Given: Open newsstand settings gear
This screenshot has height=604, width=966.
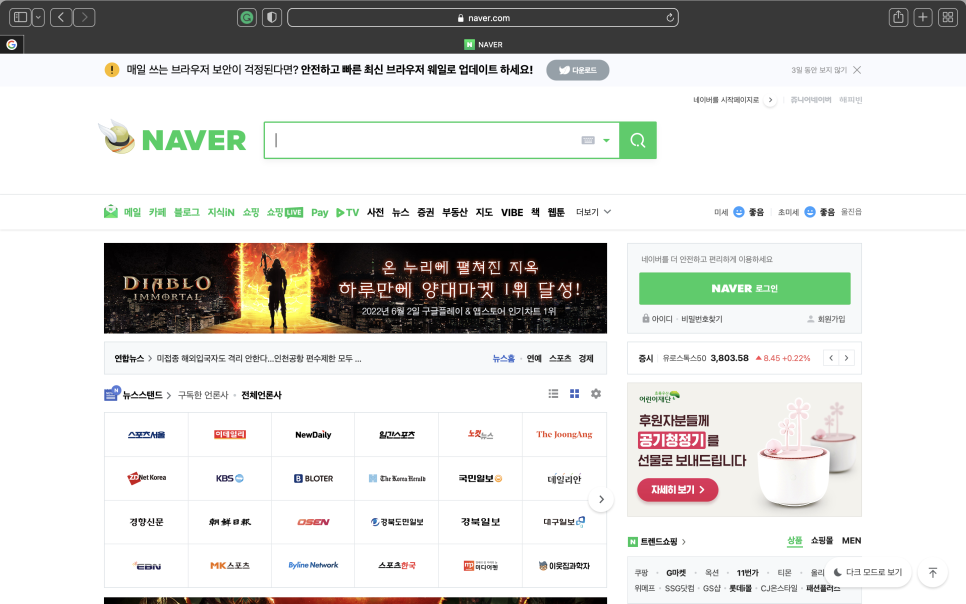Looking at the screenshot, I should (x=596, y=393).
